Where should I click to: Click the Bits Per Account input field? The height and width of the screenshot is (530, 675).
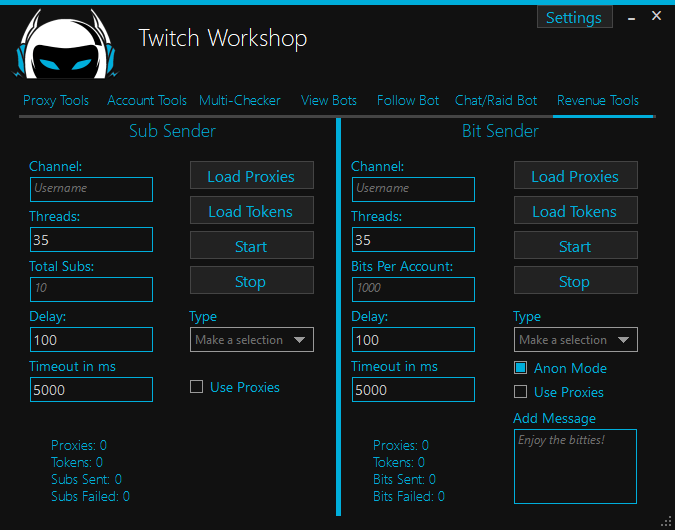click(x=413, y=290)
